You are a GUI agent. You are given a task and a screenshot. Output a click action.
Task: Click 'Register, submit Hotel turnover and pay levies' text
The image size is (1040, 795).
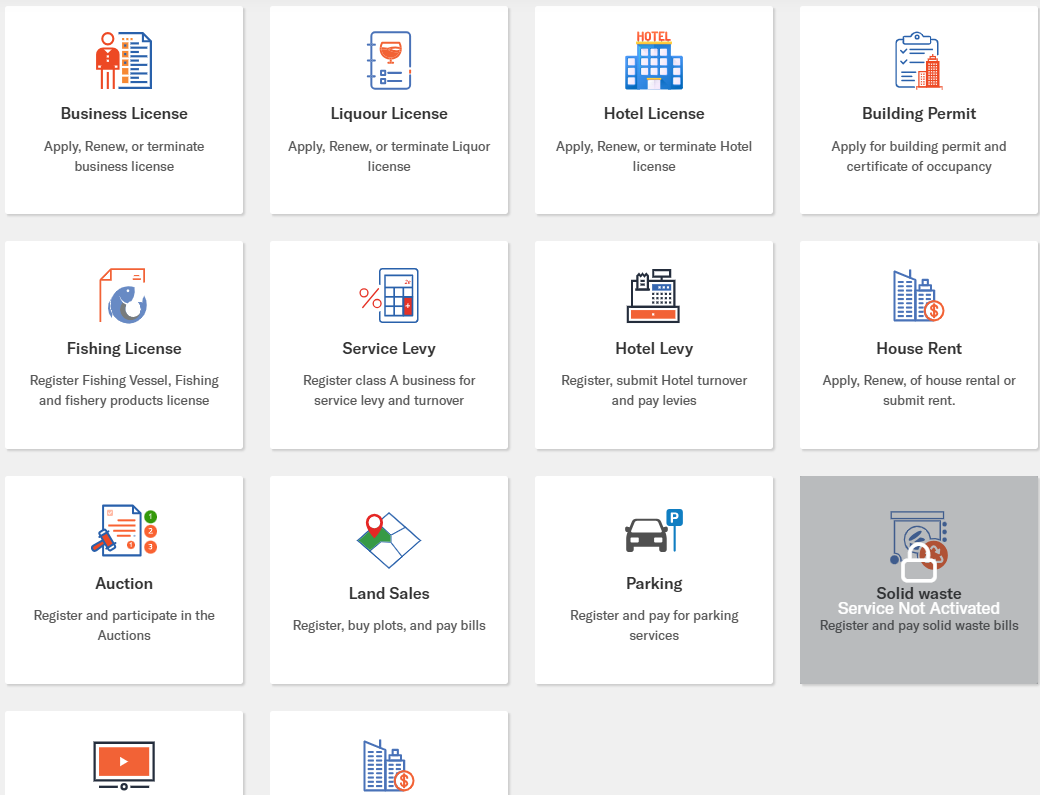click(x=654, y=390)
